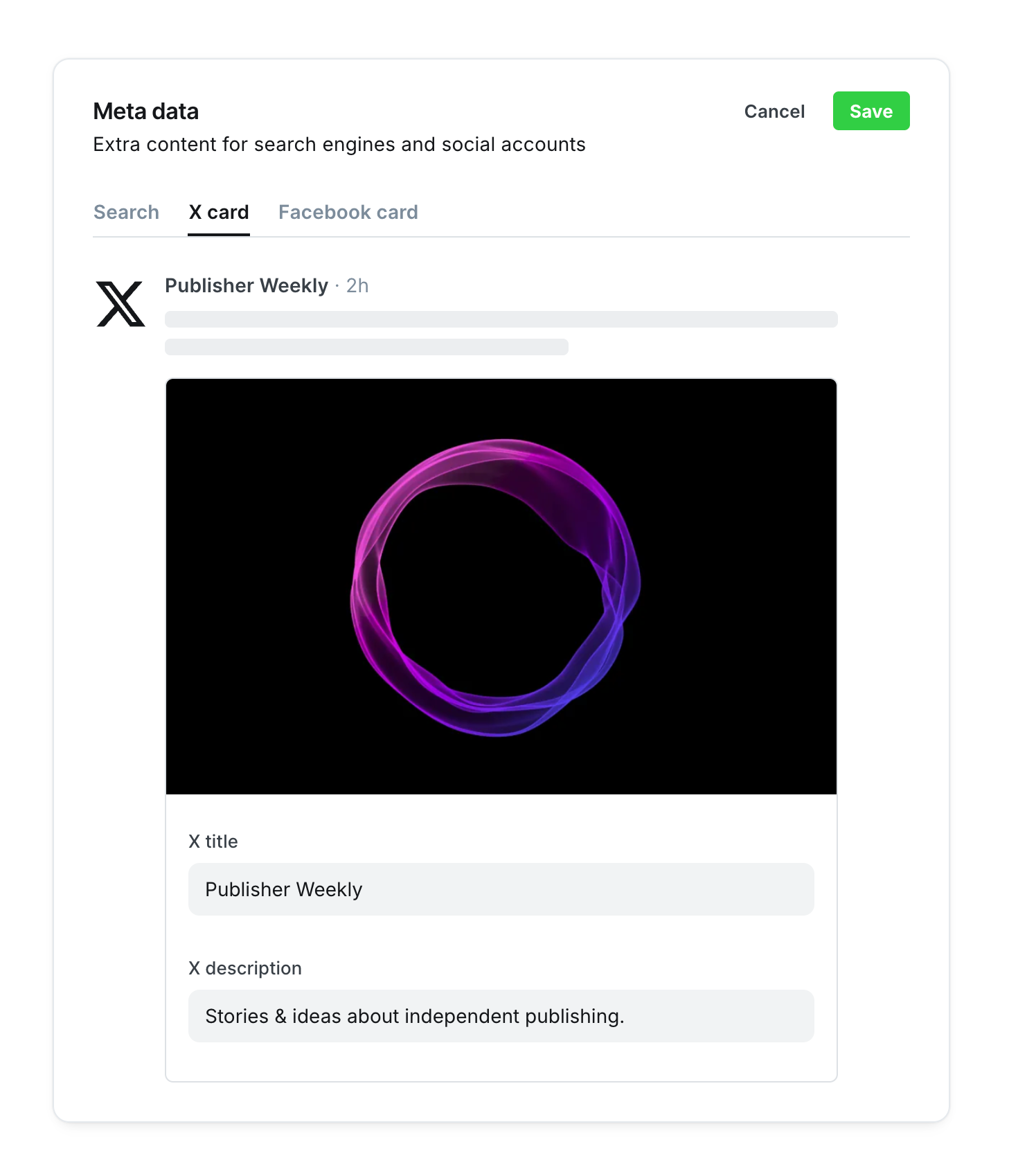The image size is (1018, 1176).
Task: Click the 2h timestamp in preview
Action: click(x=357, y=285)
